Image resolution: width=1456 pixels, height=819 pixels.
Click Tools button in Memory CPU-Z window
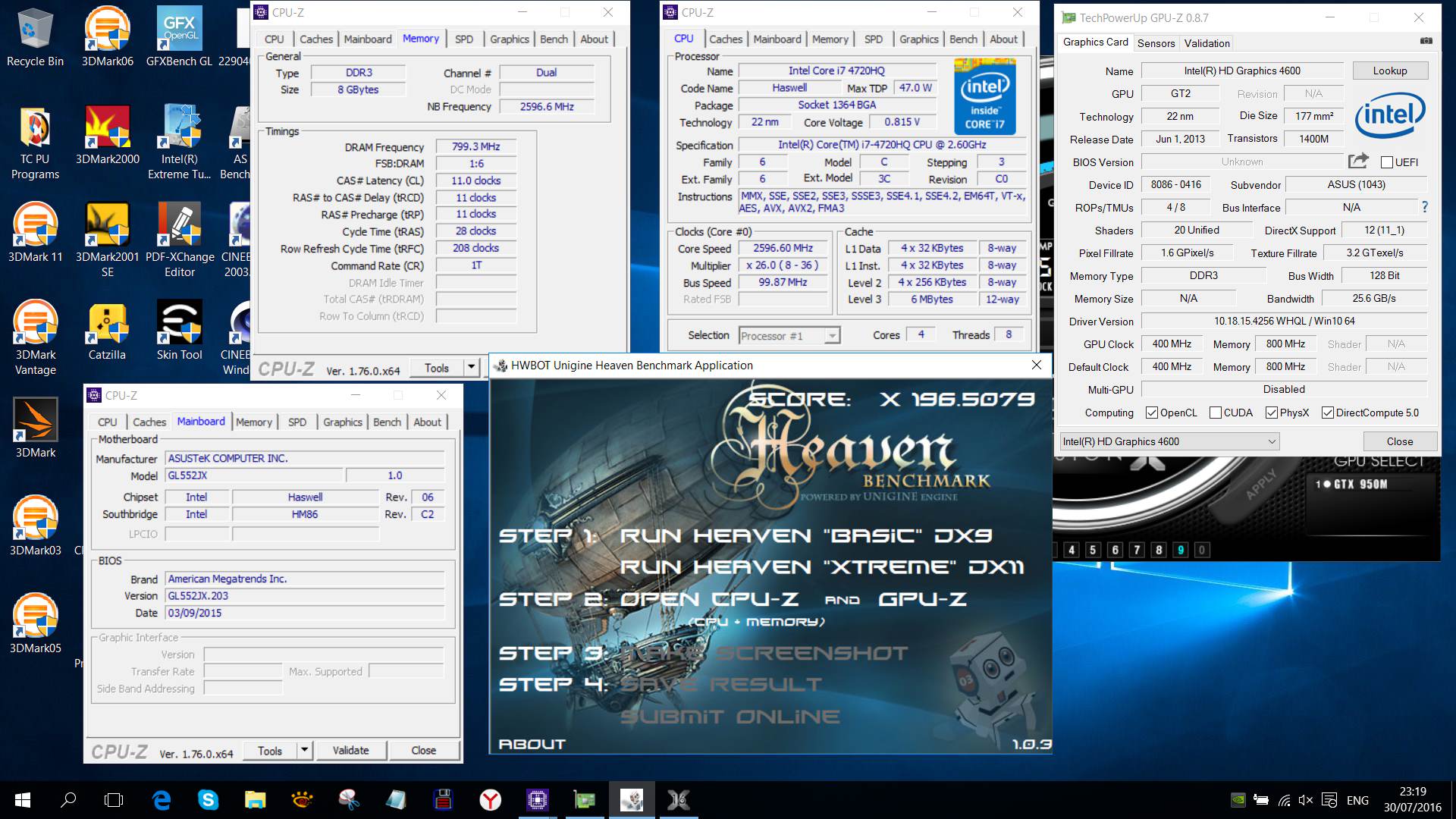pyautogui.click(x=436, y=368)
